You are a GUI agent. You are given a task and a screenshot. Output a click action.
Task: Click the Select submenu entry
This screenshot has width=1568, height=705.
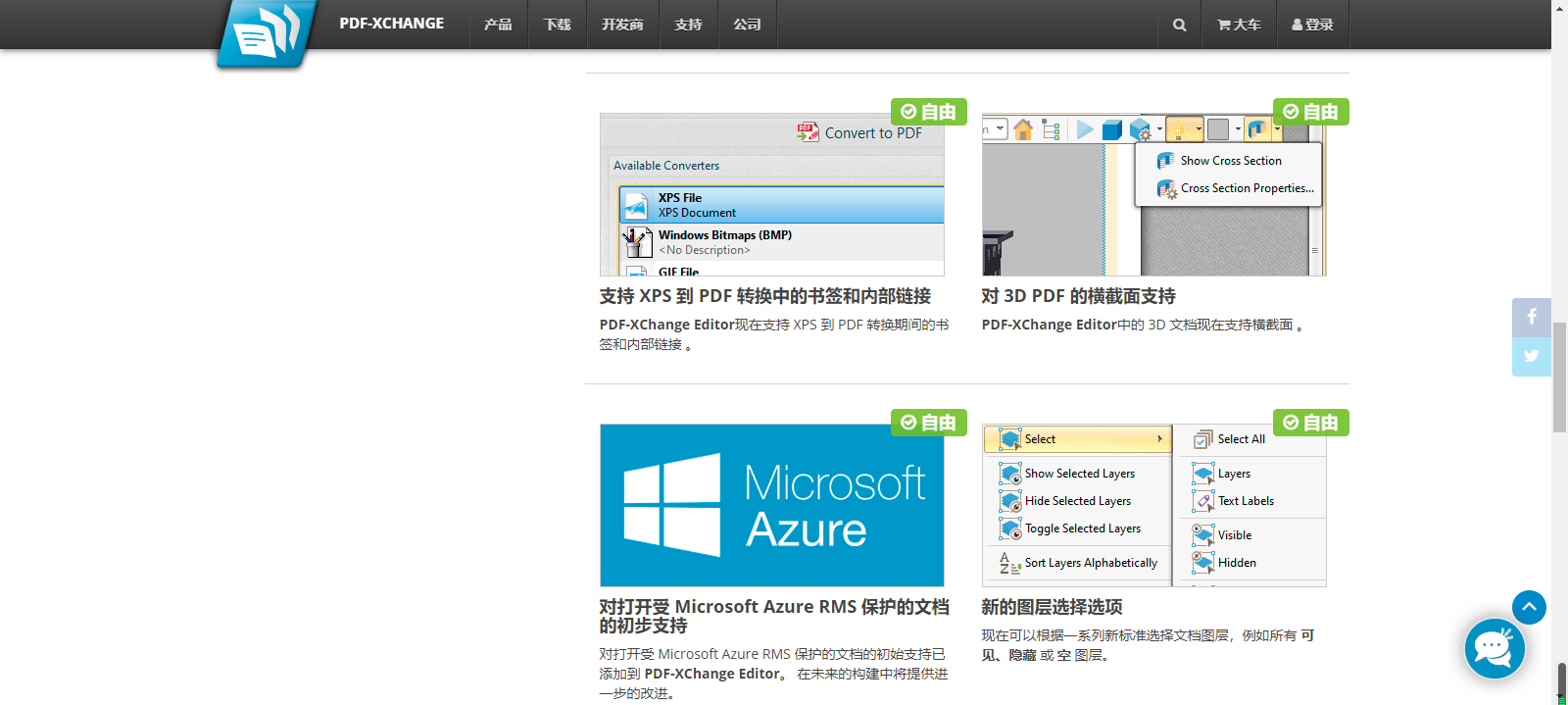(1078, 439)
